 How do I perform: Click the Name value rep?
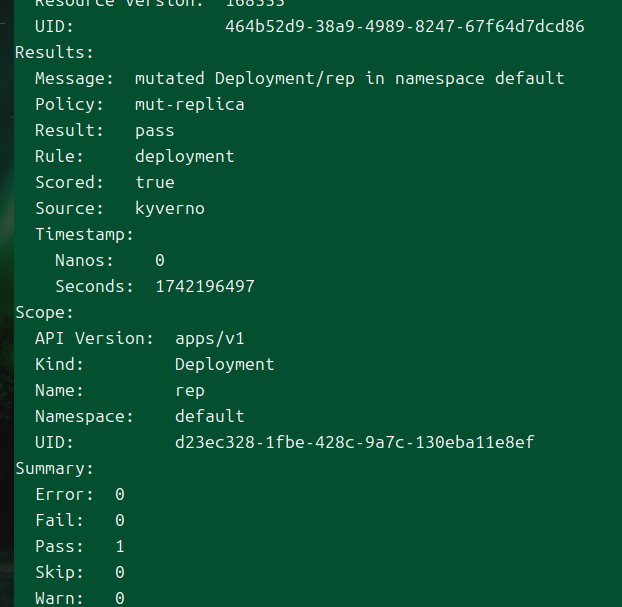(x=190, y=391)
